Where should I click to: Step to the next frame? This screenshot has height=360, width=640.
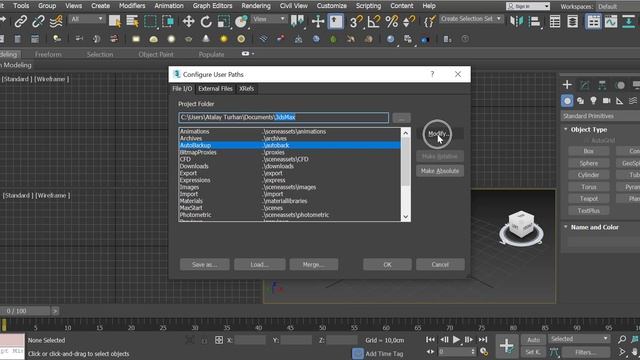pos(469,340)
